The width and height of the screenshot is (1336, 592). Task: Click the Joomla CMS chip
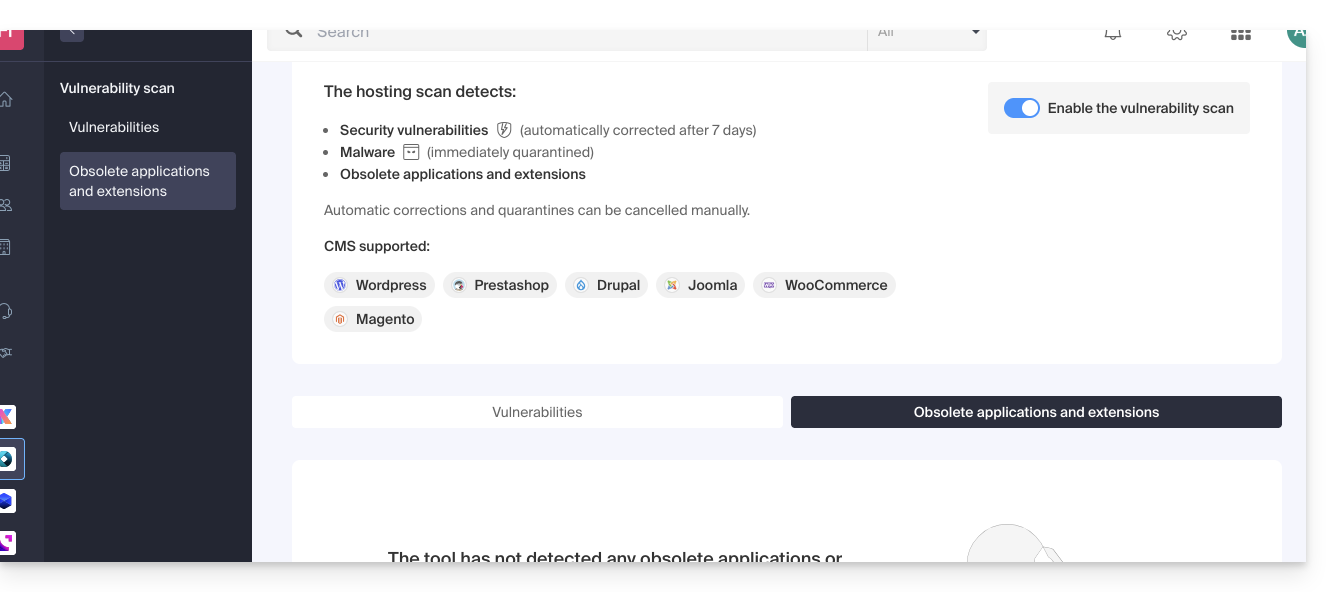[700, 285]
